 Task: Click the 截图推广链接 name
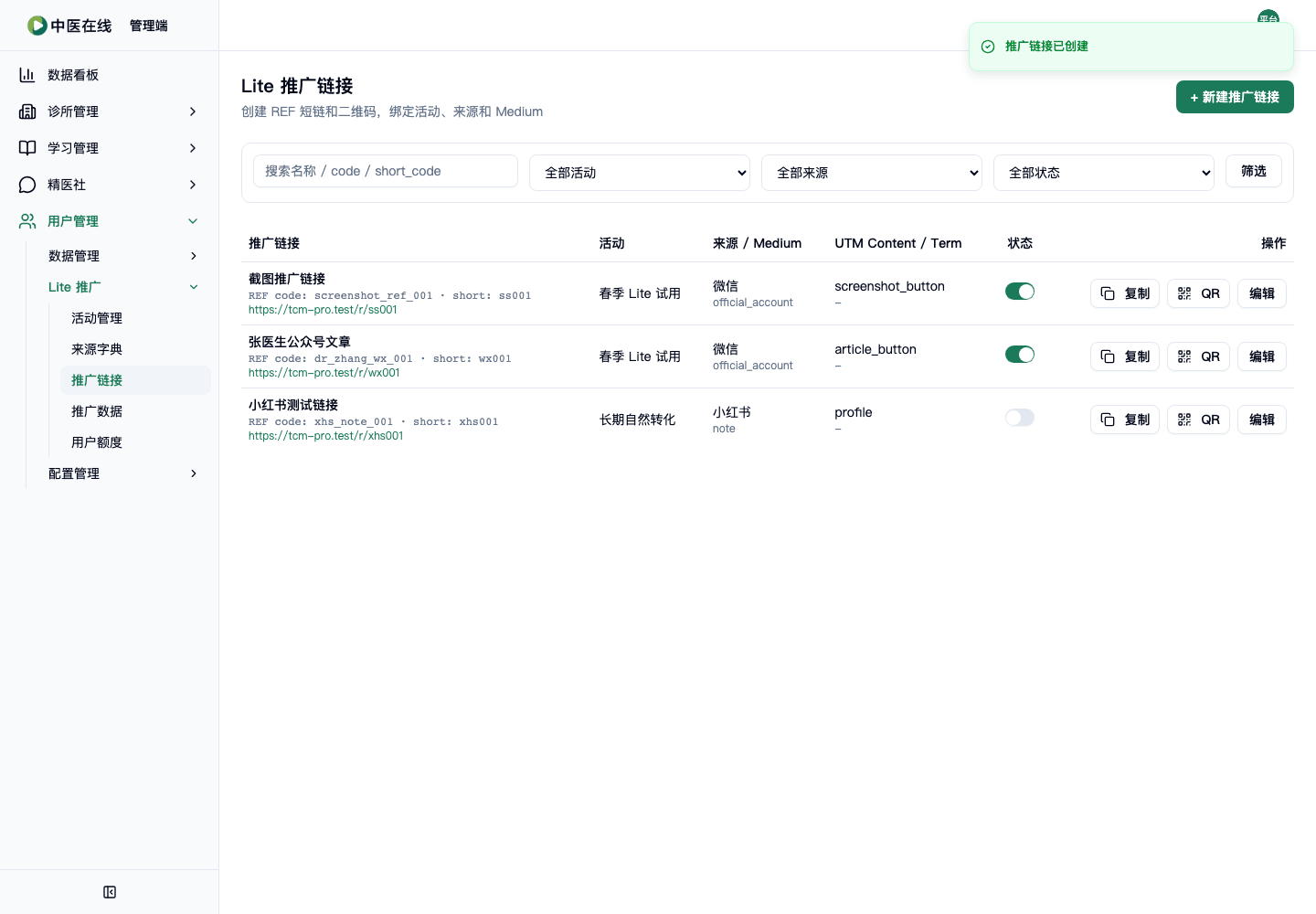(287, 279)
